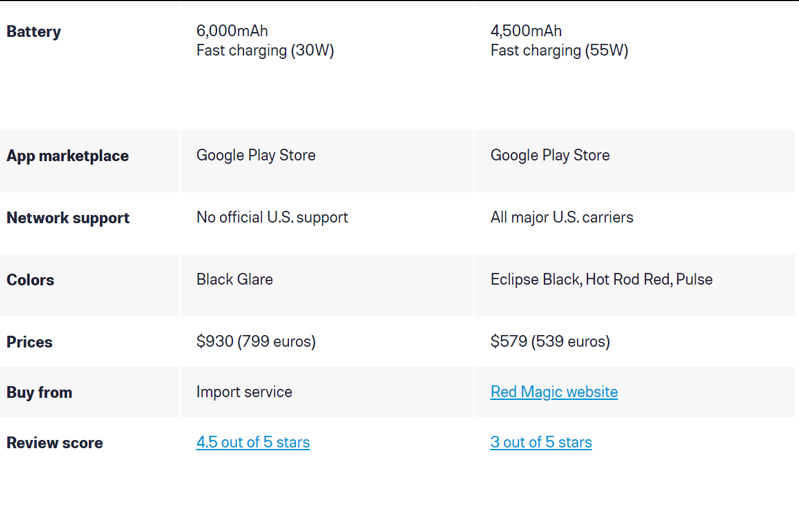Select the Buy from row label
The height and width of the screenshot is (530, 799).
coord(40,392)
